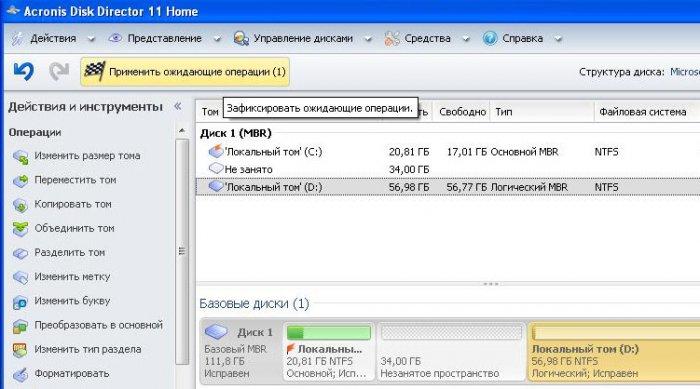
Task: Click the pane splitter dots handle
Action: [x=491, y=284]
